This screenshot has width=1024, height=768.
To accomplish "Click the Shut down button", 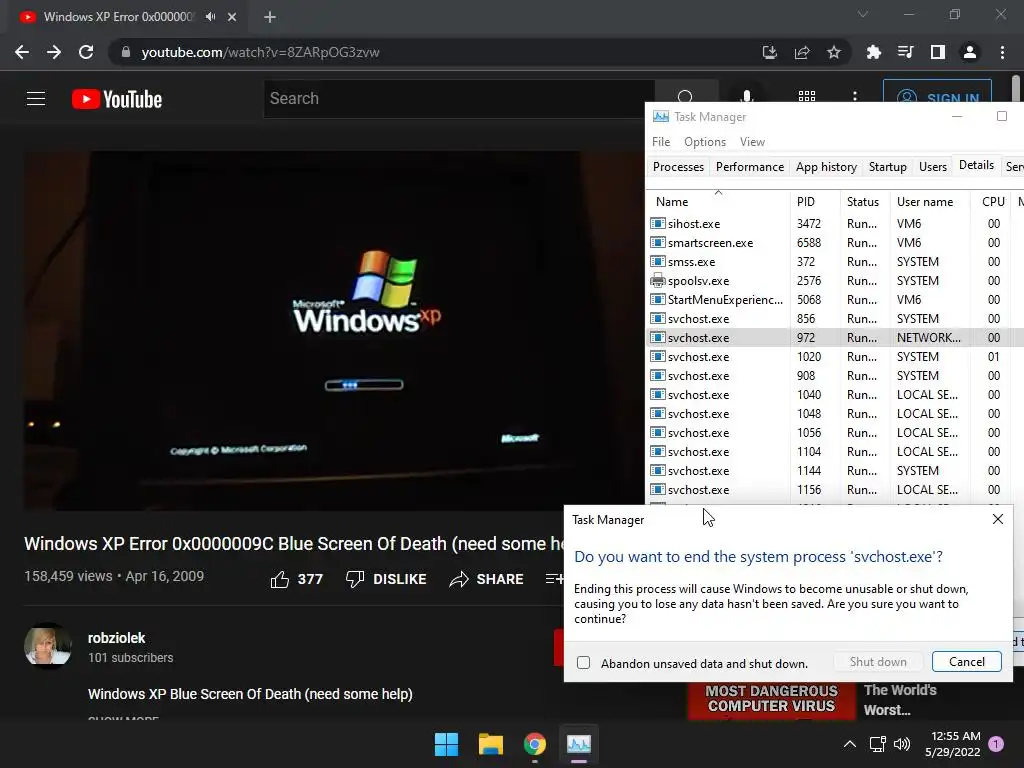I will (878, 662).
